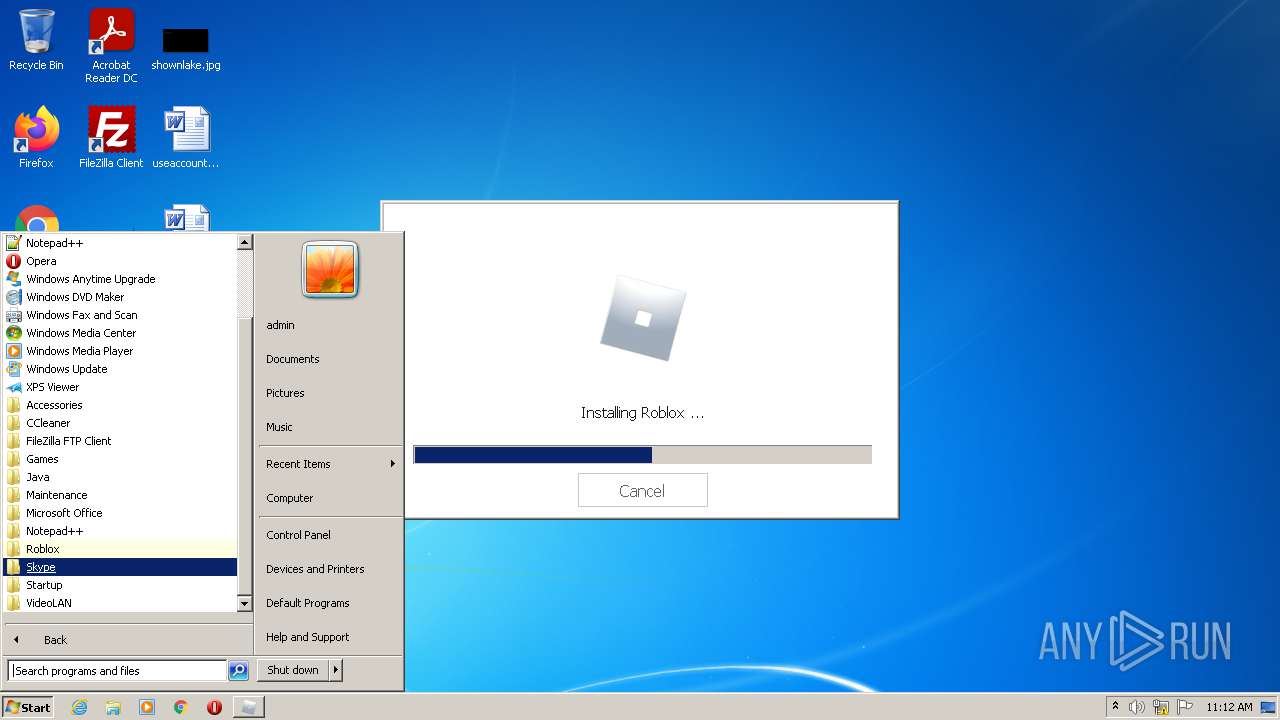Expand the Accessories folder

120,405
